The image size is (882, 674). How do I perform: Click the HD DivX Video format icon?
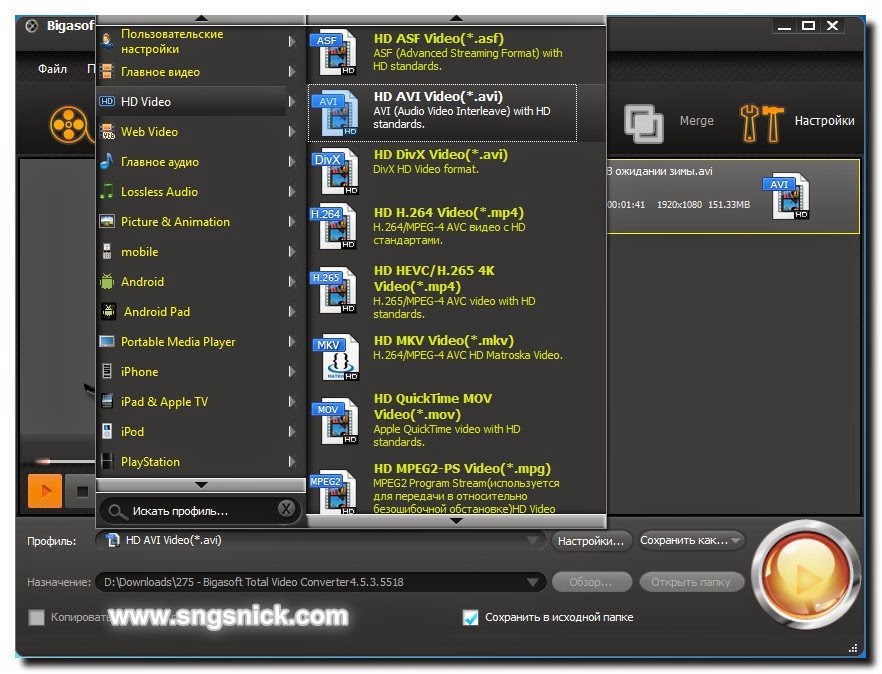point(335,172)
